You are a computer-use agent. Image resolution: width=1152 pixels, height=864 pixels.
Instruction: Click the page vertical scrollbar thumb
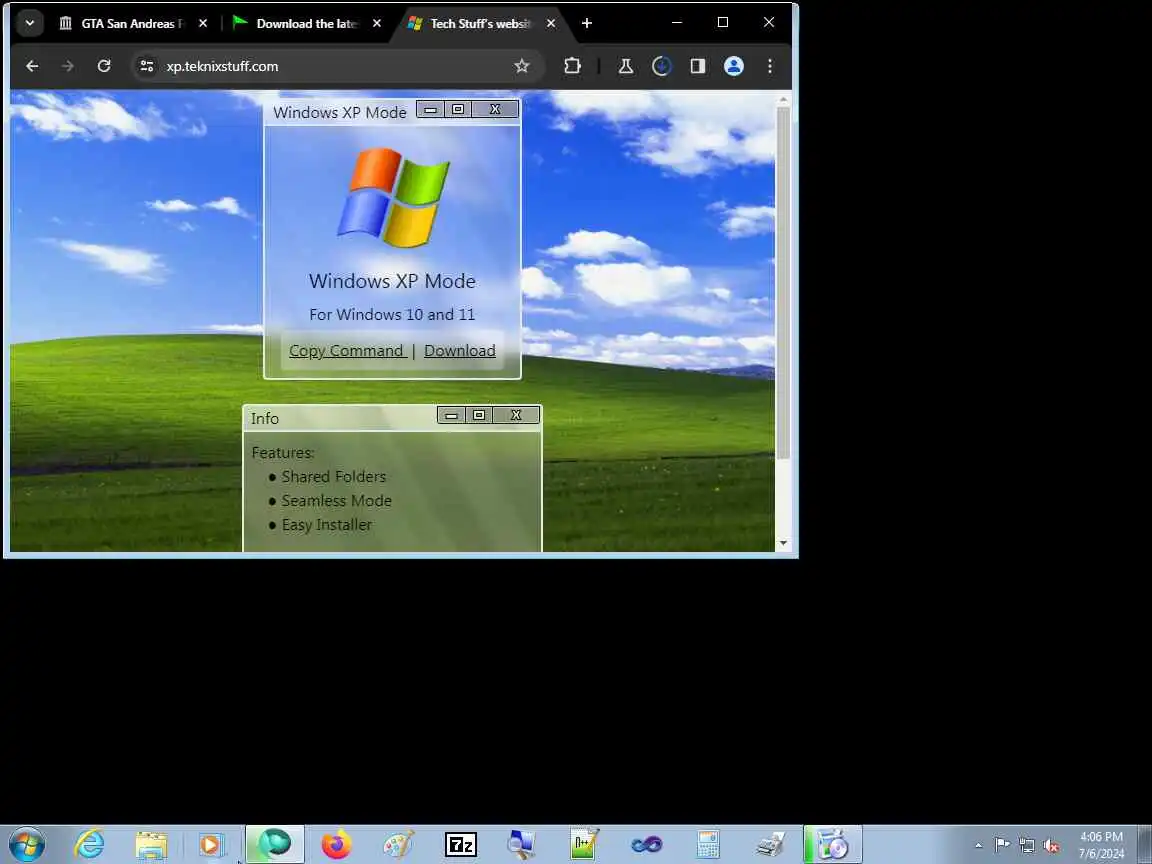click(783, 283)
